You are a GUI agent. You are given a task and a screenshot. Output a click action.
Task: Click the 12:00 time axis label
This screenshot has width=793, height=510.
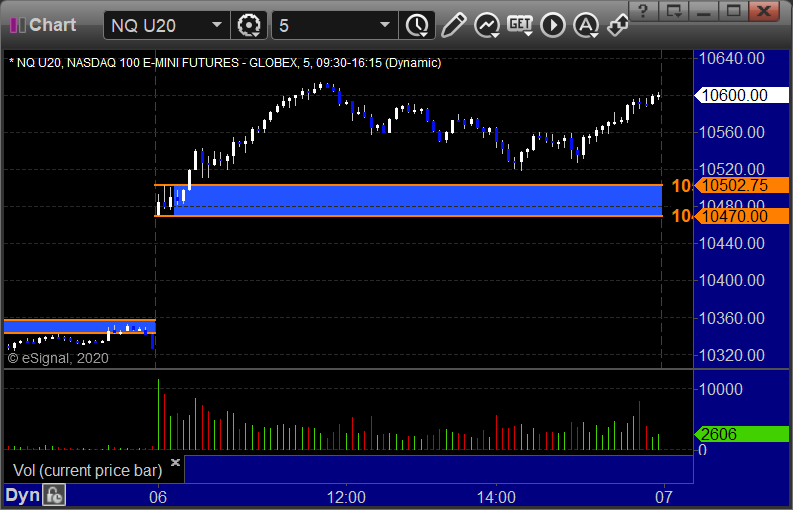tap(346, 497)
